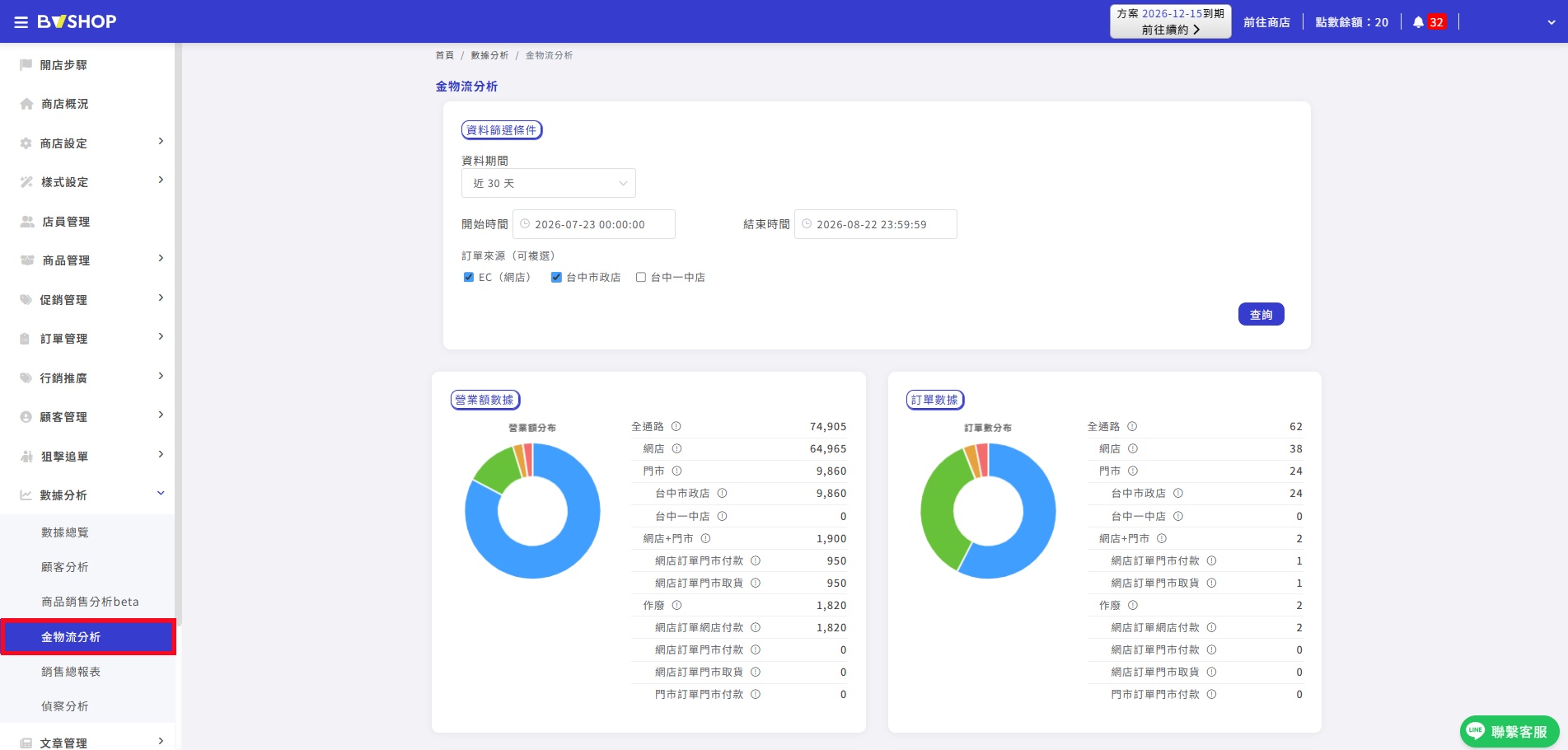Click info icon beside 台中一中店 orders row
This screenshot has width=1568, height=750.
click(x=1178, y=517)
